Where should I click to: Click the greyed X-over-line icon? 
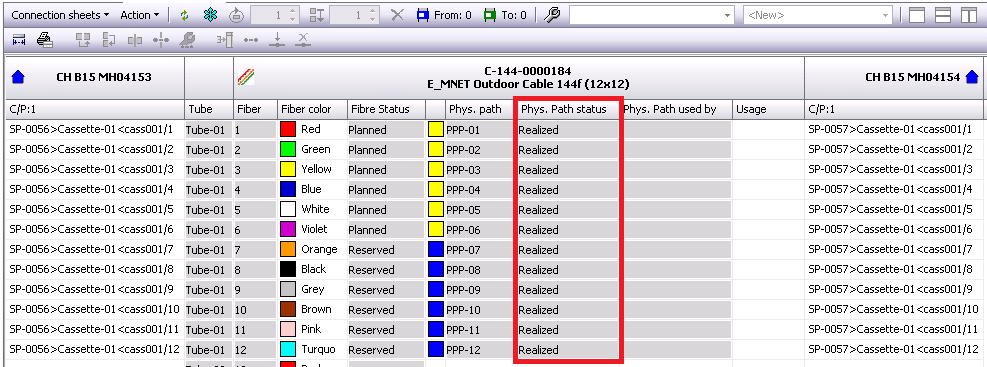[x=303, y=40]
